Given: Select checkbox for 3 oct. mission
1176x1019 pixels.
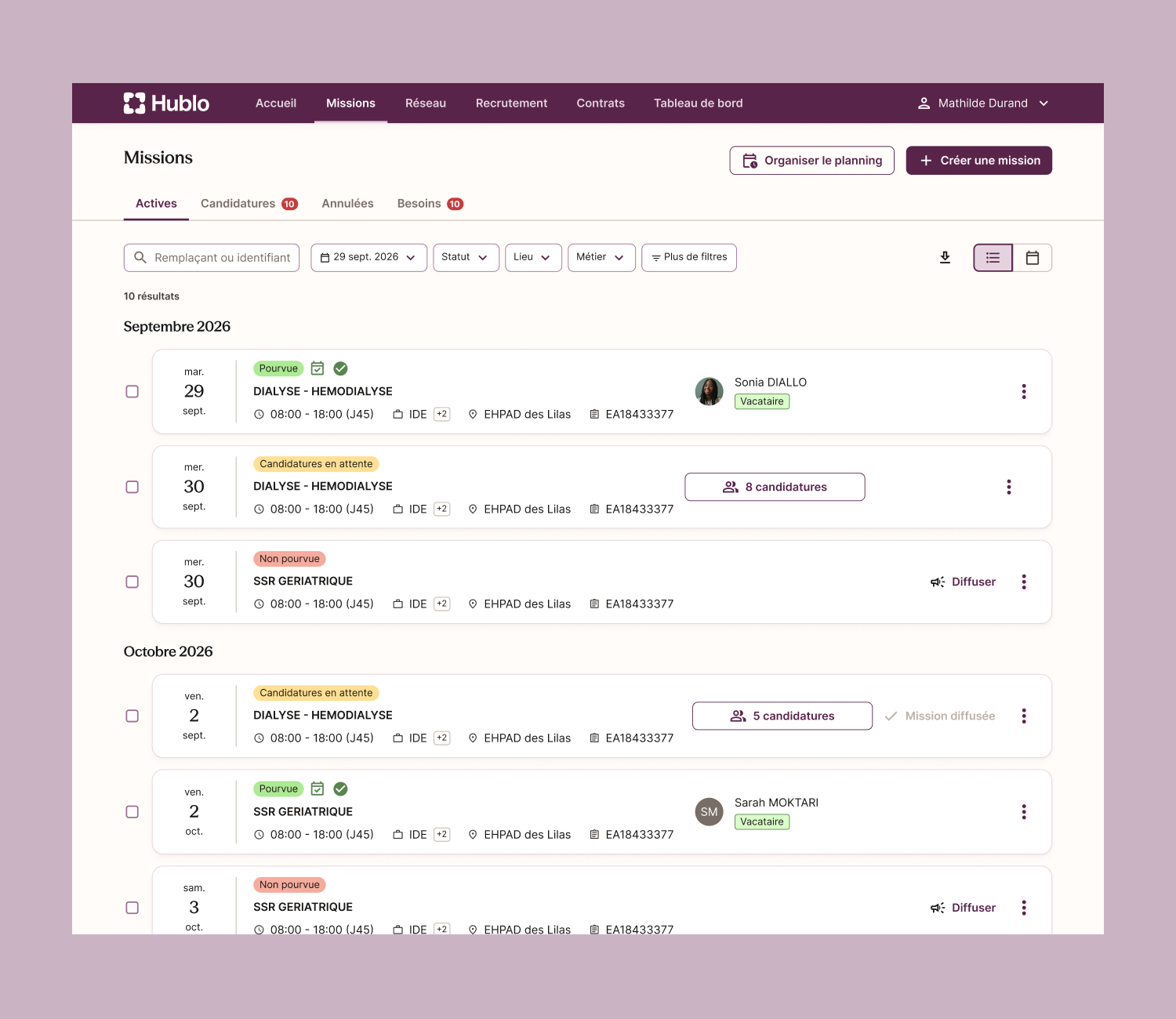Looking at the screenshot, I should coord(132,908).
